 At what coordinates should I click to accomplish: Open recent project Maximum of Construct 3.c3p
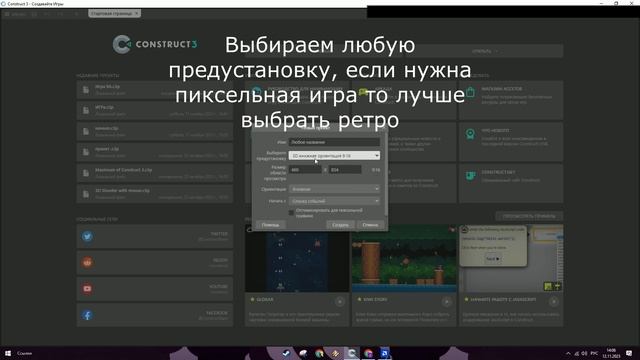155,173
